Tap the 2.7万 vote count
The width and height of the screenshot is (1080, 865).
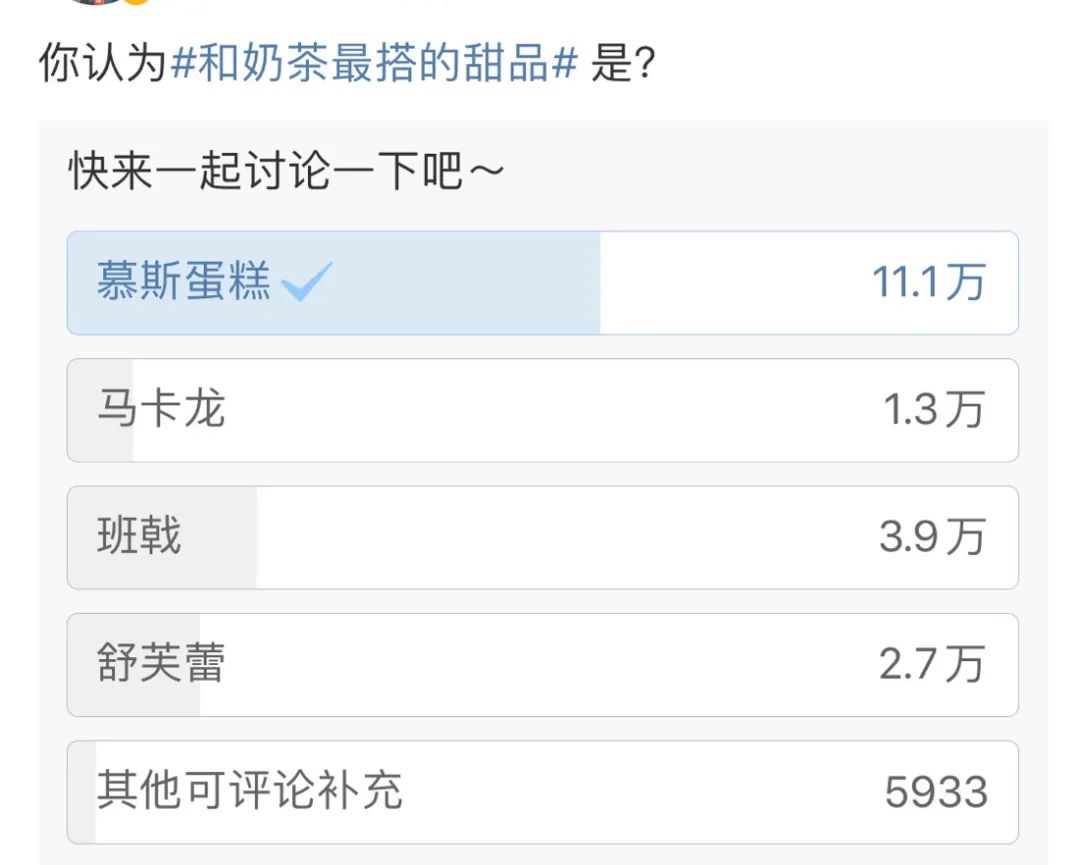pos(932,664)
